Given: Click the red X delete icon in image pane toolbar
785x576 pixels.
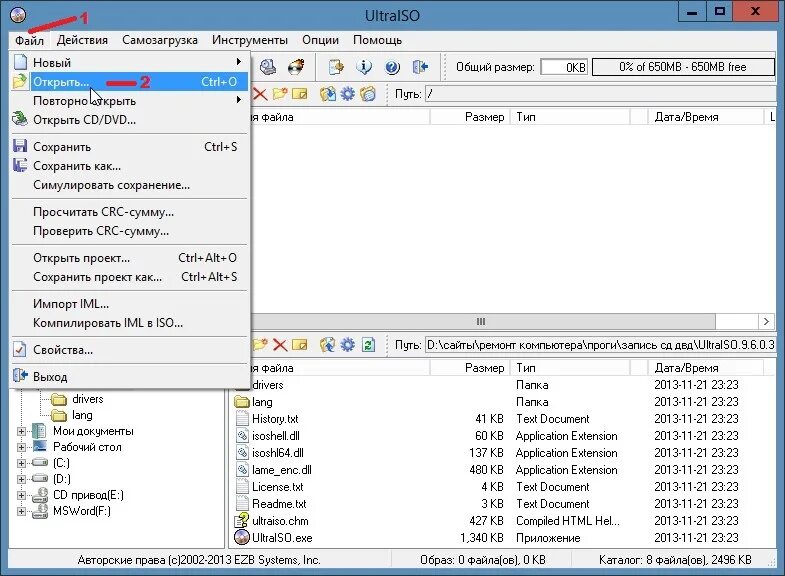Looking at the screenshot, I should tap(260, 94).
